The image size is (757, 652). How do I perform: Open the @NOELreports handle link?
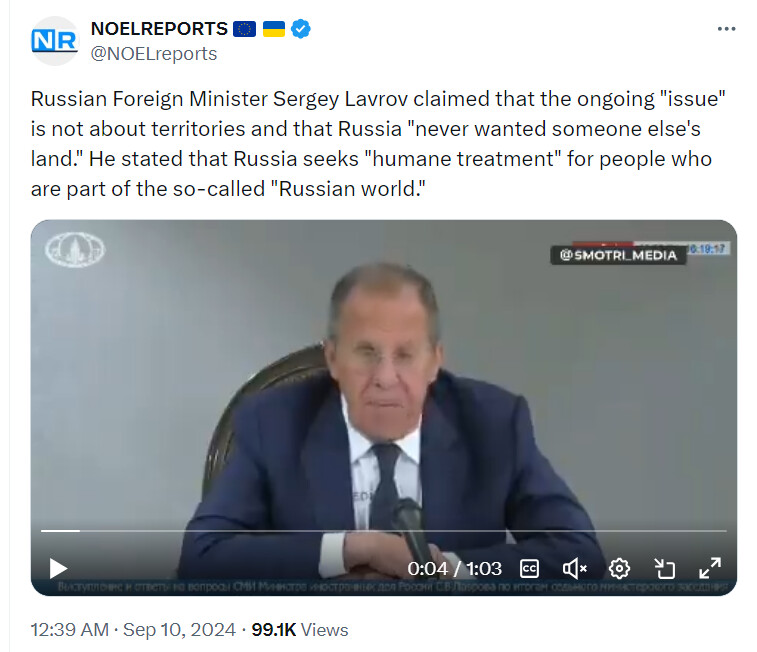click(154, 54)
